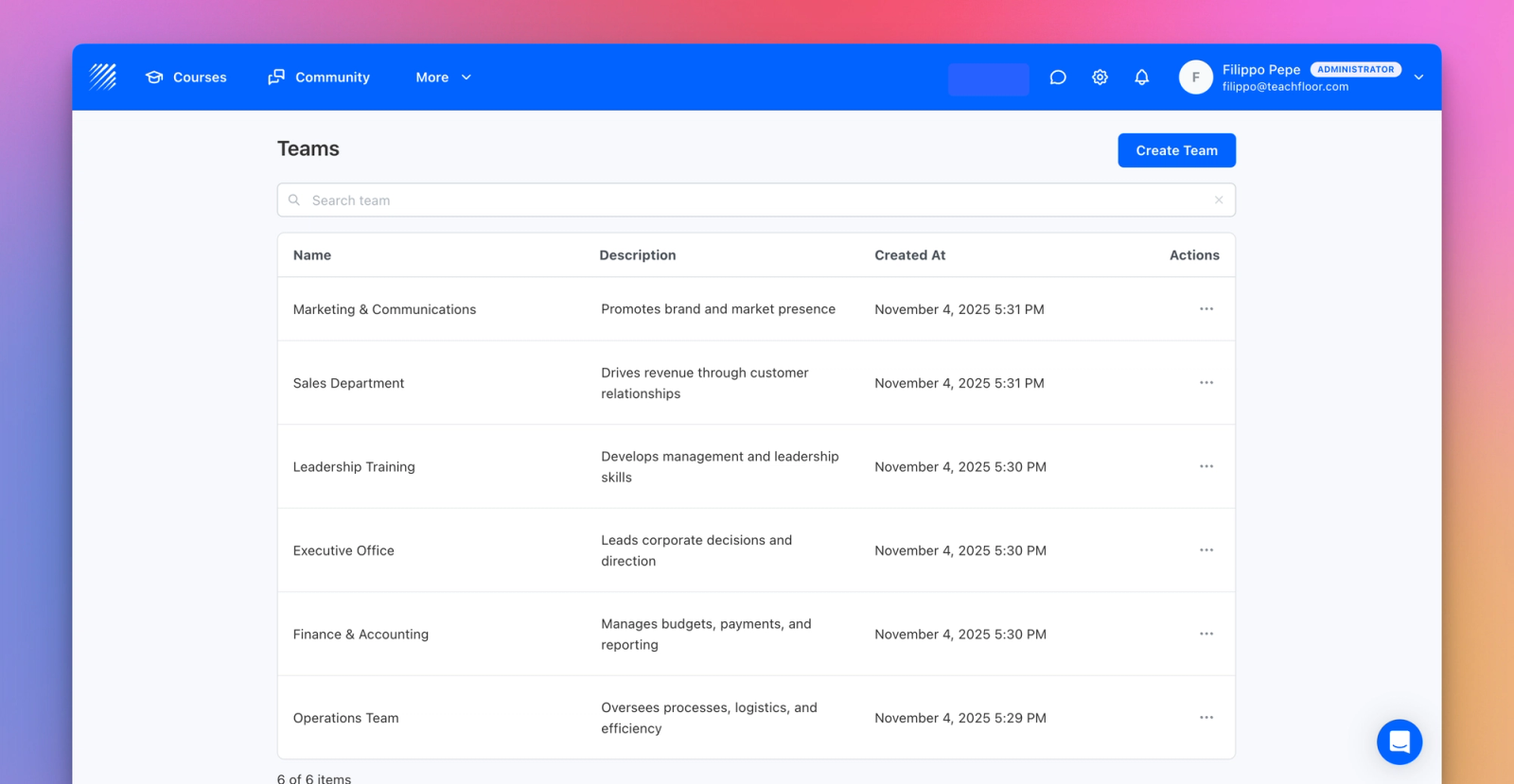This screenshot has height=784, width=1514.
Task: Open actions menu for Operations Team
Action: point(1206,718)
